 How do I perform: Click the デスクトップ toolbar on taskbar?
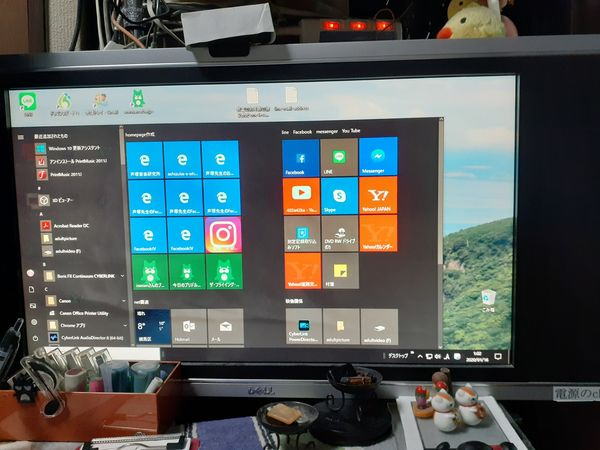pyautogui.click(x=398, y=356)
